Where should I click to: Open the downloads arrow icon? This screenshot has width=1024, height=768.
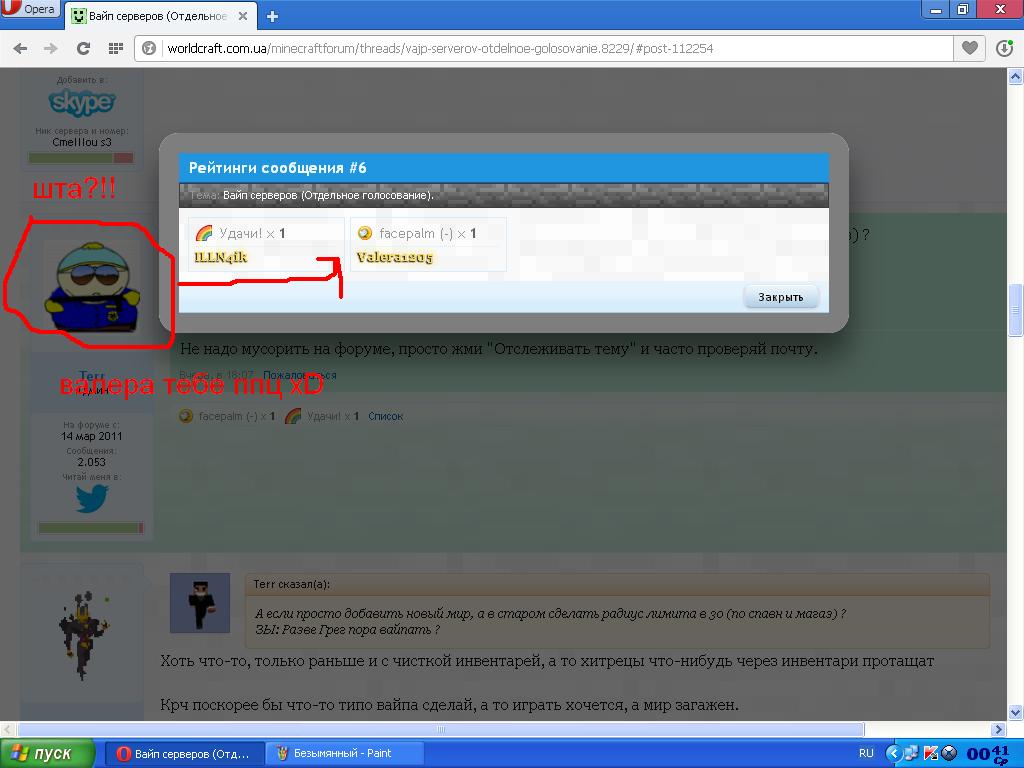1005,48
